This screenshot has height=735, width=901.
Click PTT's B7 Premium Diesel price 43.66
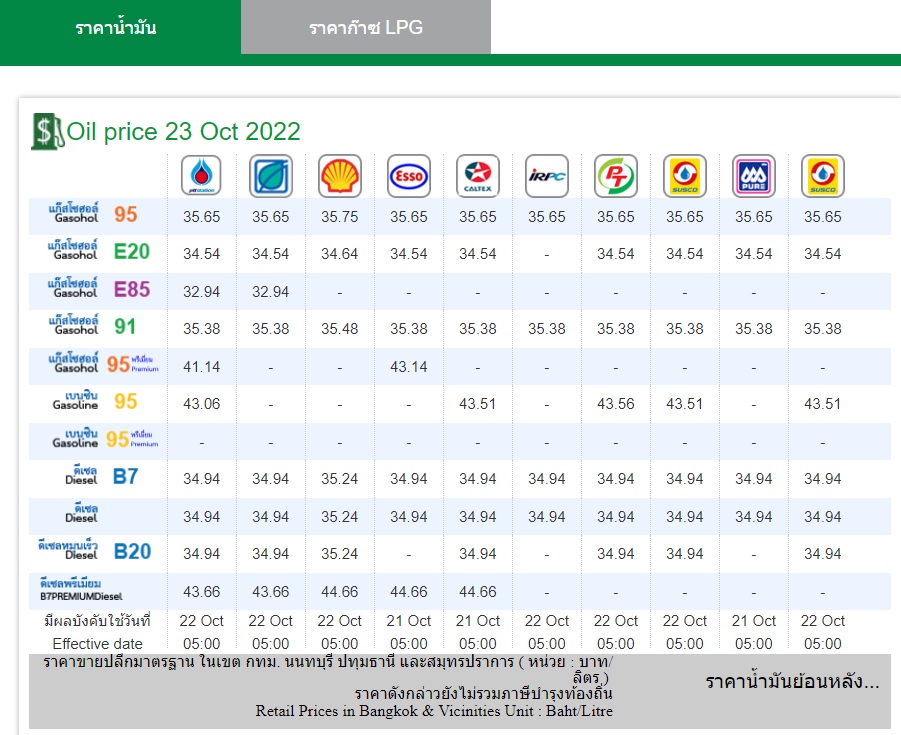click(x=201, y=592)
